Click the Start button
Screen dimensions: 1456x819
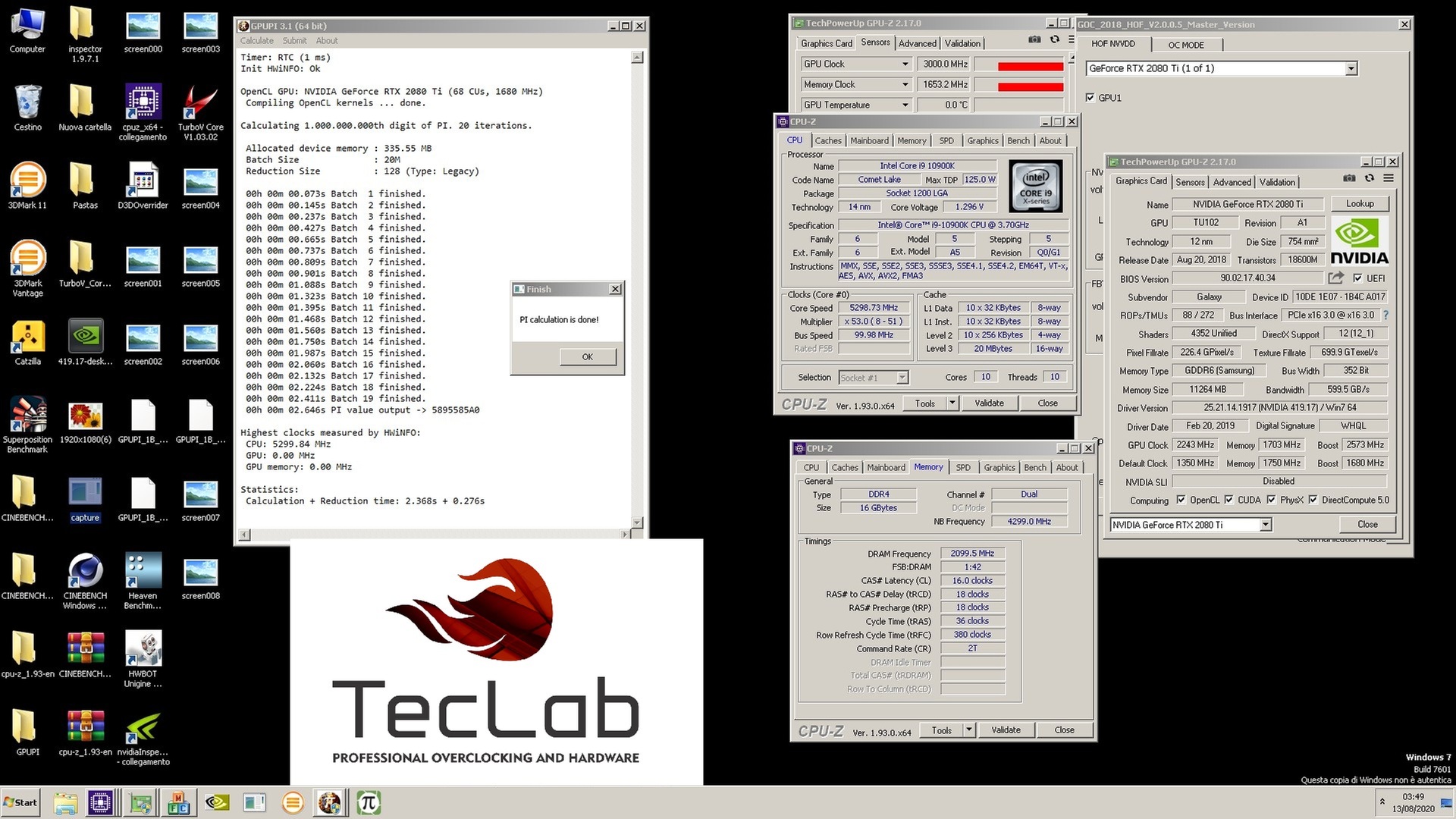coord(21,802)
